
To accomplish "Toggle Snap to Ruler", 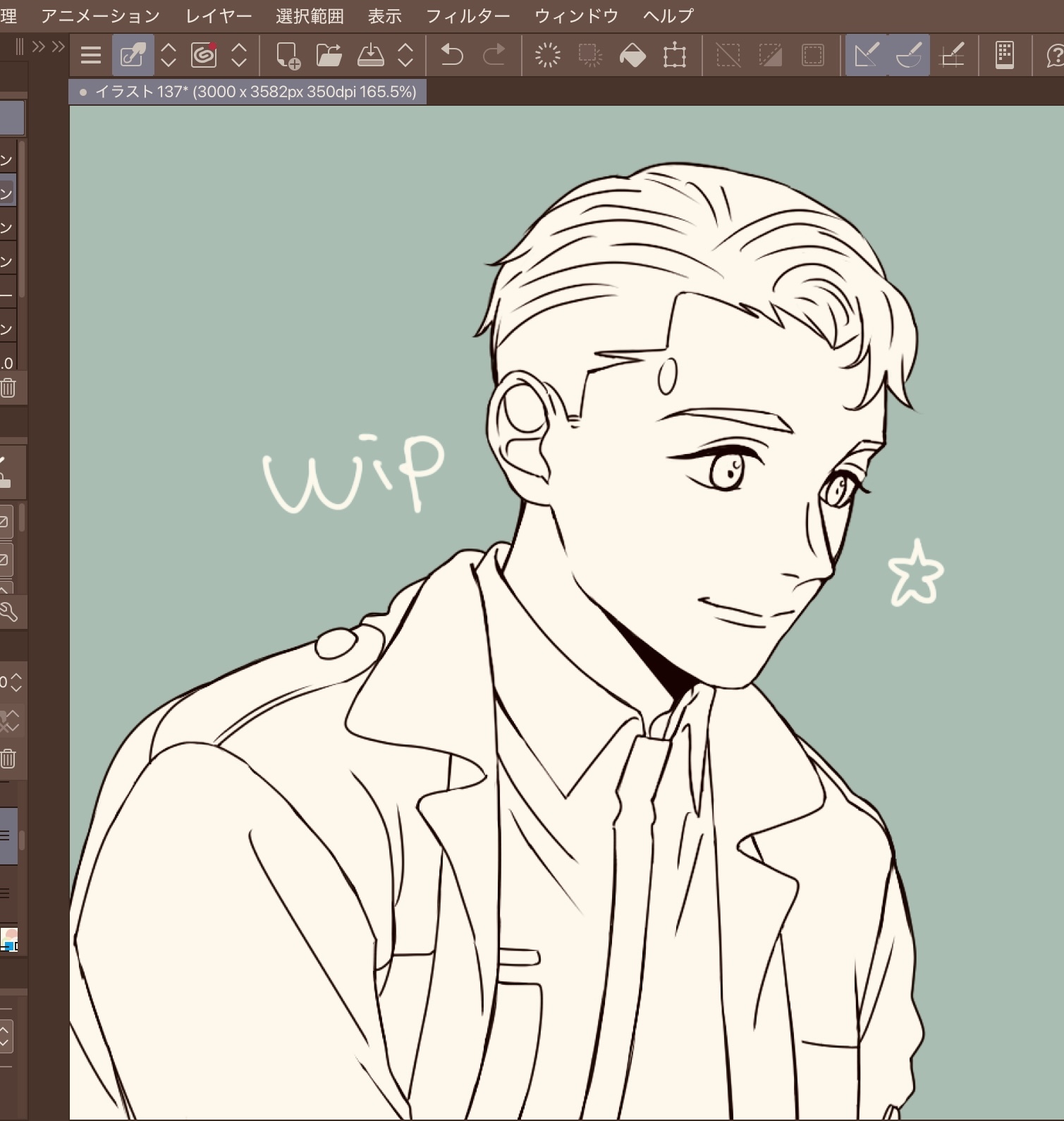I will pos(867,55).
